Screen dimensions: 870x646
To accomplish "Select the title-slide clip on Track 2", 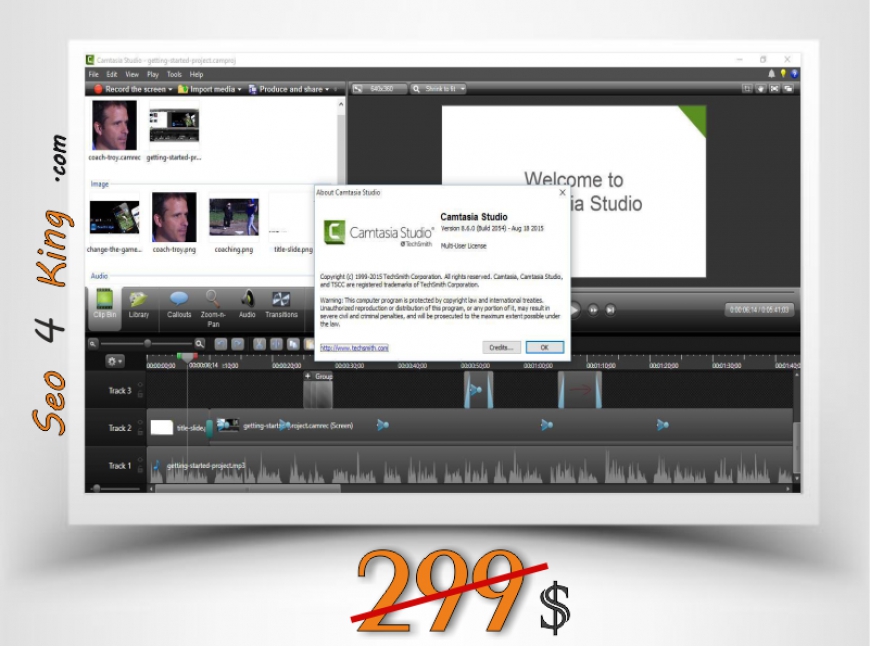I will coord(178,427).
